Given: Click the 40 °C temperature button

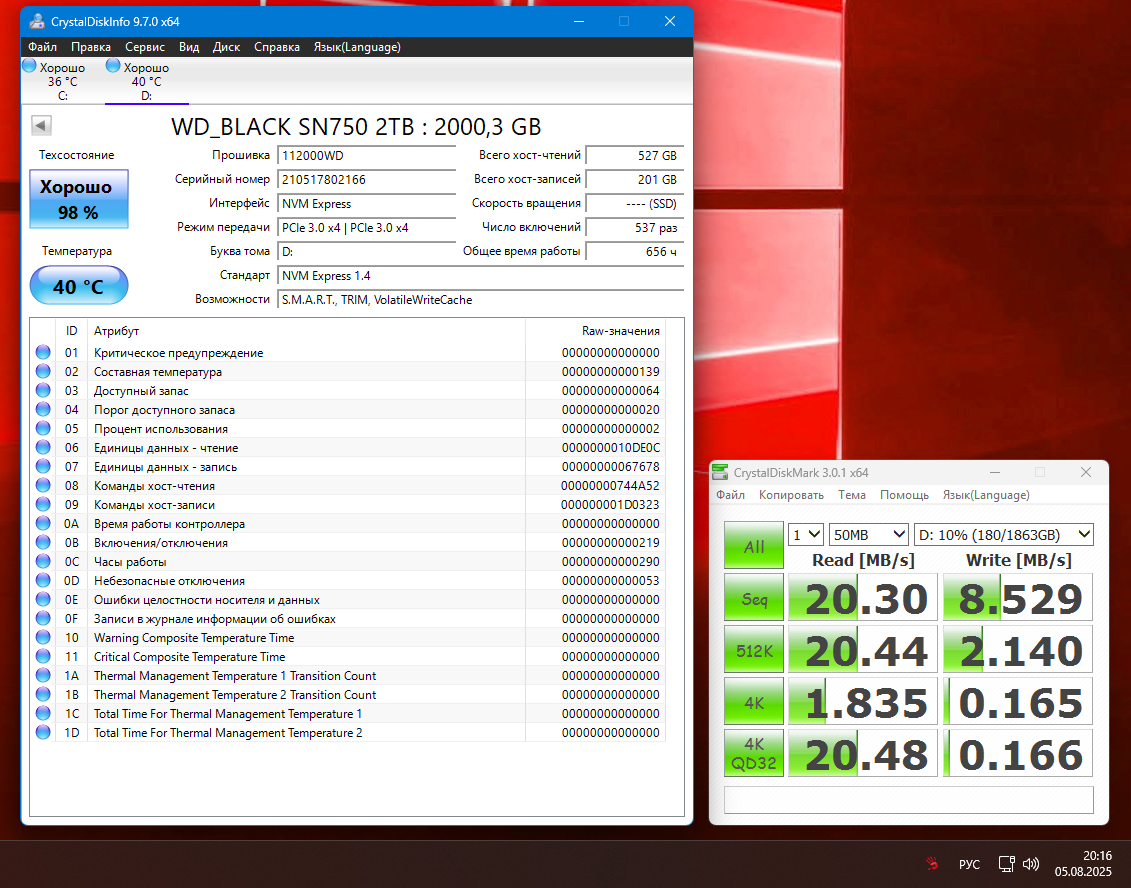Looking at the screenshot, I should coord(79,286).
